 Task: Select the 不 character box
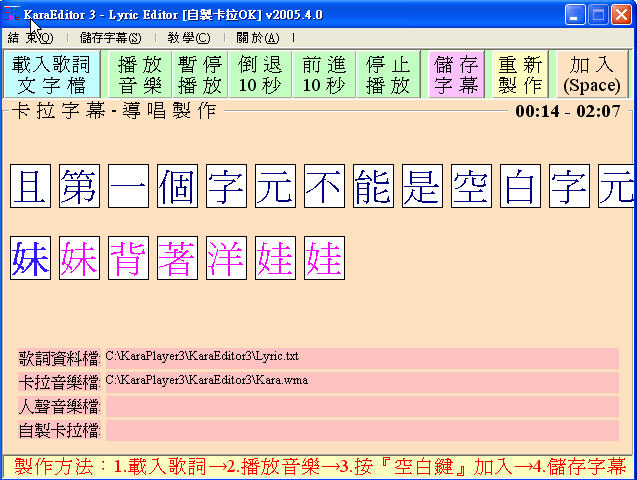coord(324,186)
